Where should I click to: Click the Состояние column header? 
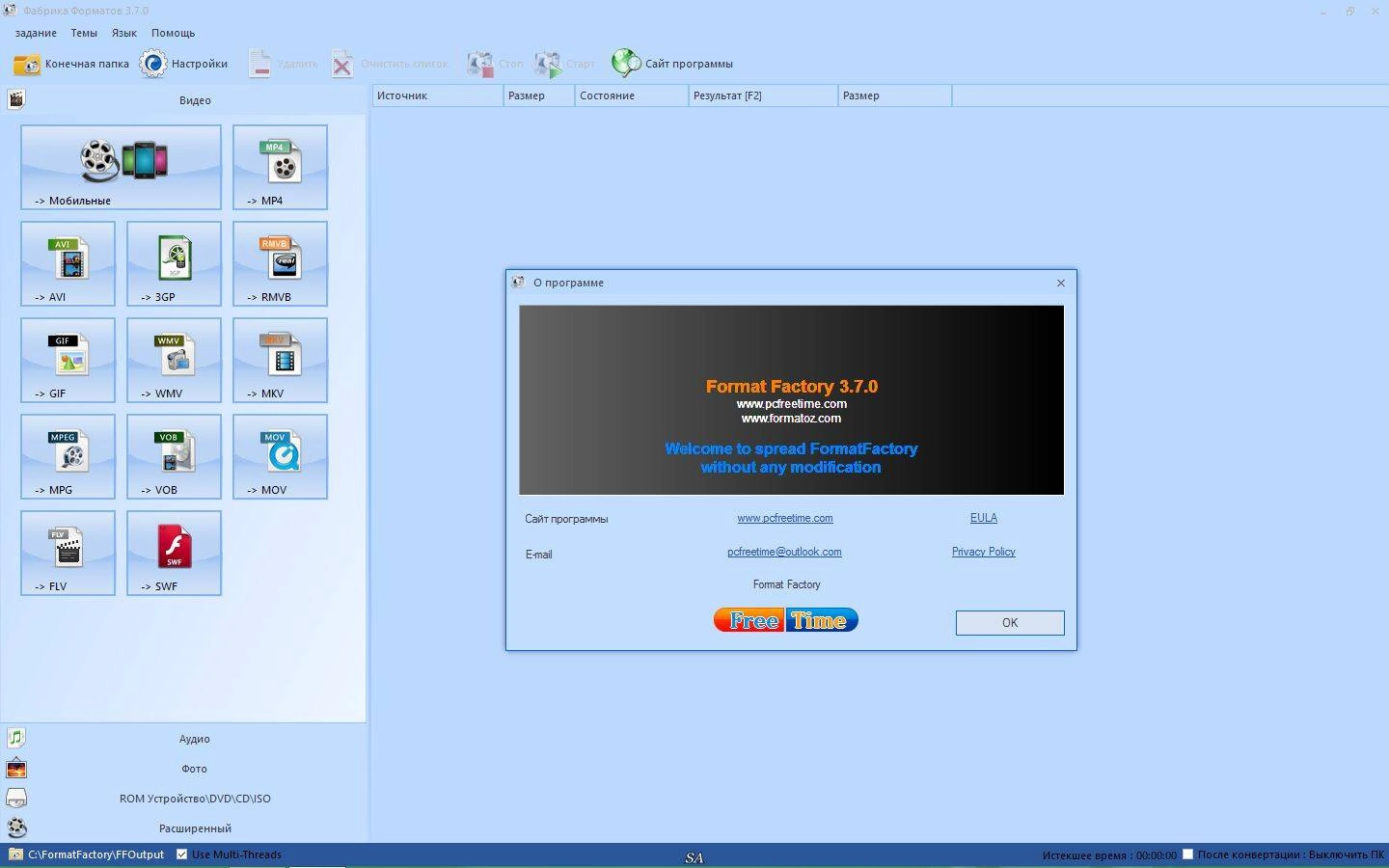point(631,95)
